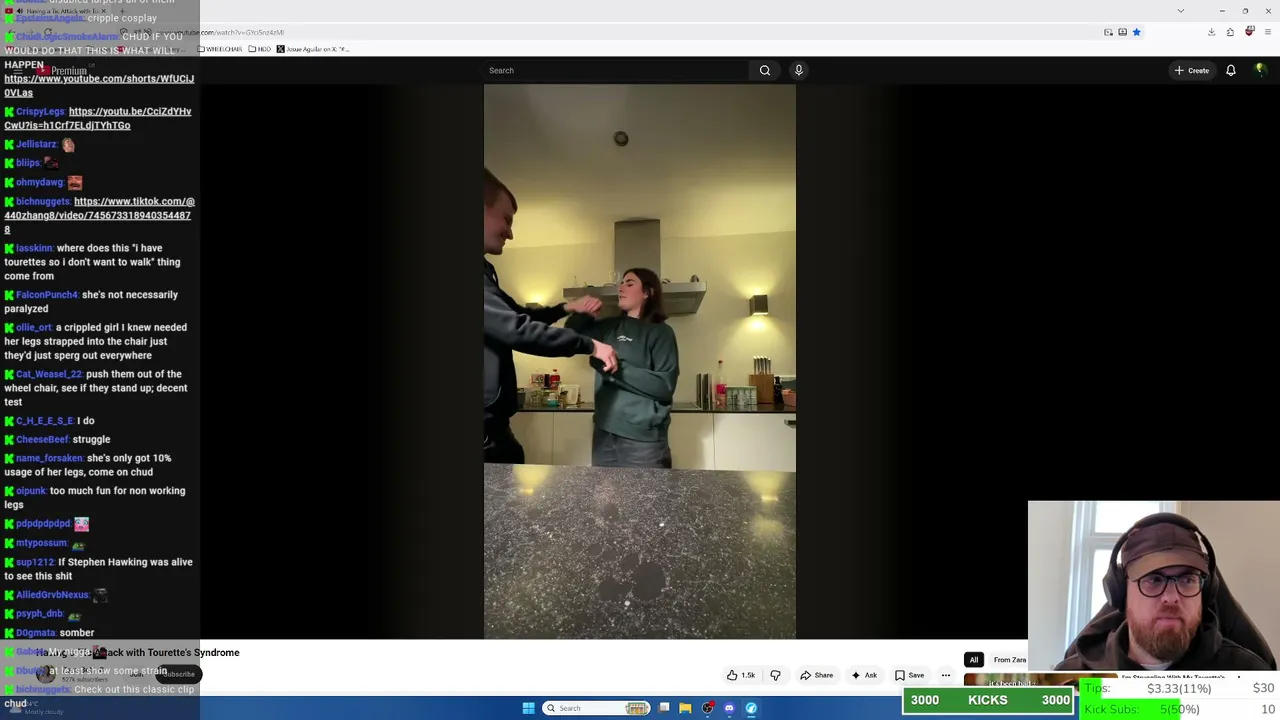This screenshot has width=1280, height=720.
Task: Open the YouTube shorts link in chat
Action: (x=99, y=85)
